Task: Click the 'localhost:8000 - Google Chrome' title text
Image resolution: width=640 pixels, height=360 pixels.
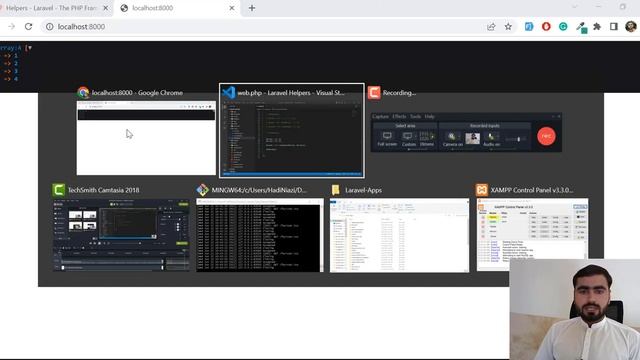Action: [x=137, y=93]
